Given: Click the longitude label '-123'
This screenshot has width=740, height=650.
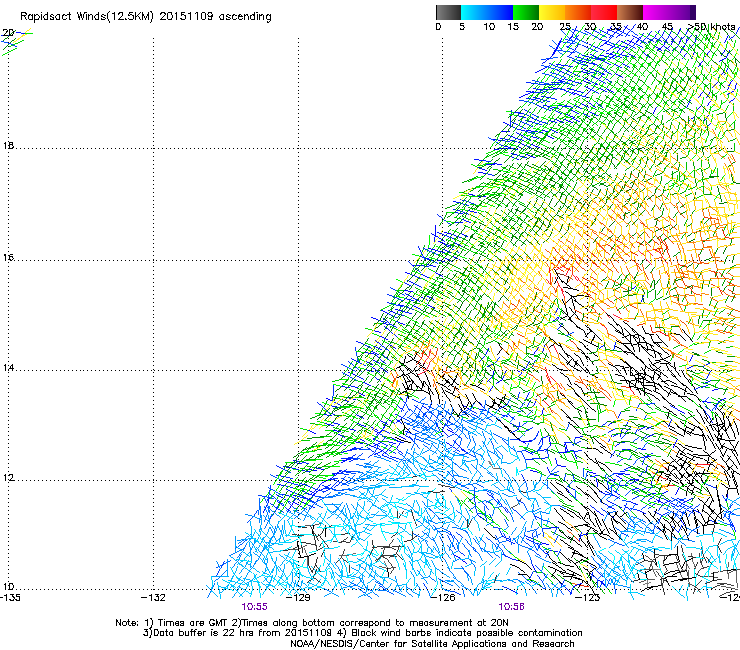Looking at the screenshot, I should click(x=588, y=598).
